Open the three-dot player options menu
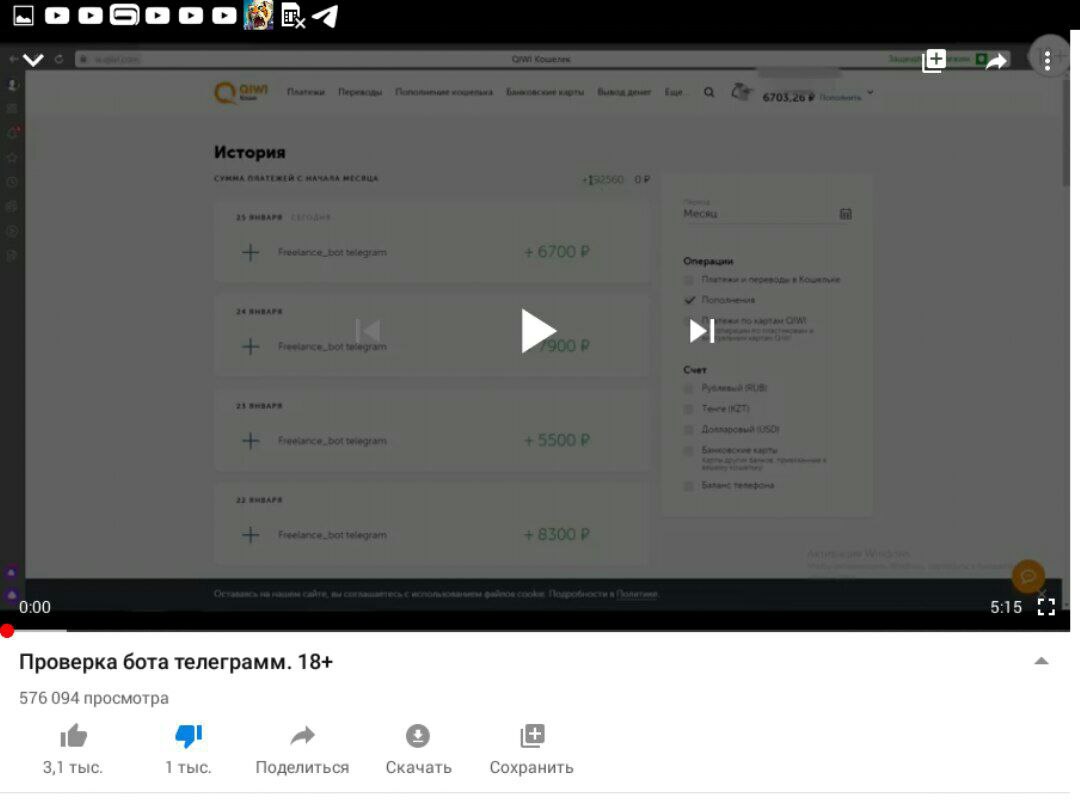The height and width of the screenshot is (800, 1080). point(1047,61)
